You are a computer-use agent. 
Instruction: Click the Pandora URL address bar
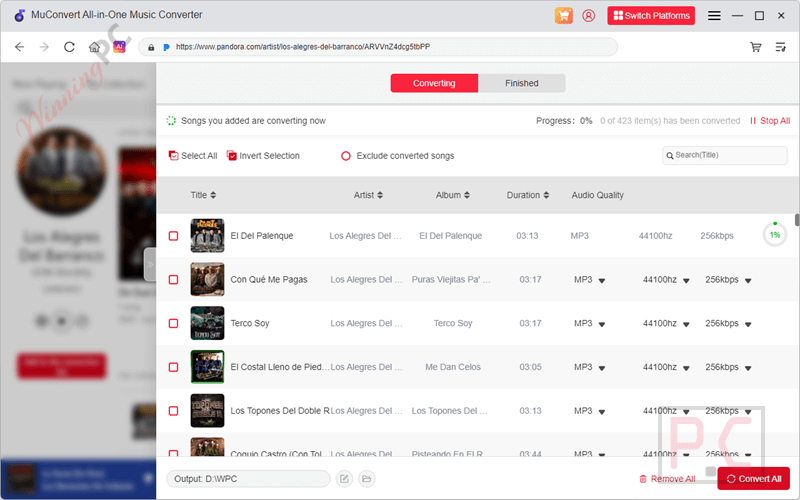click(378, 47)
